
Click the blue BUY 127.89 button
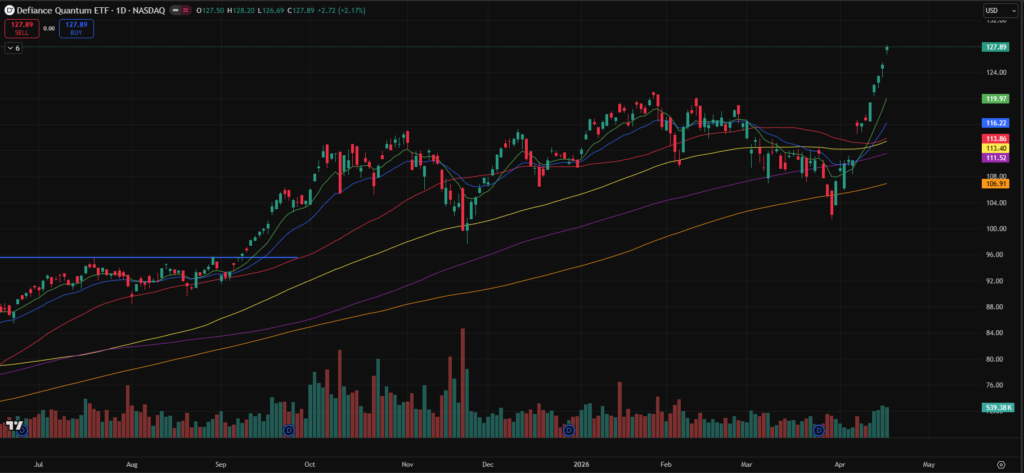(76, 28)
